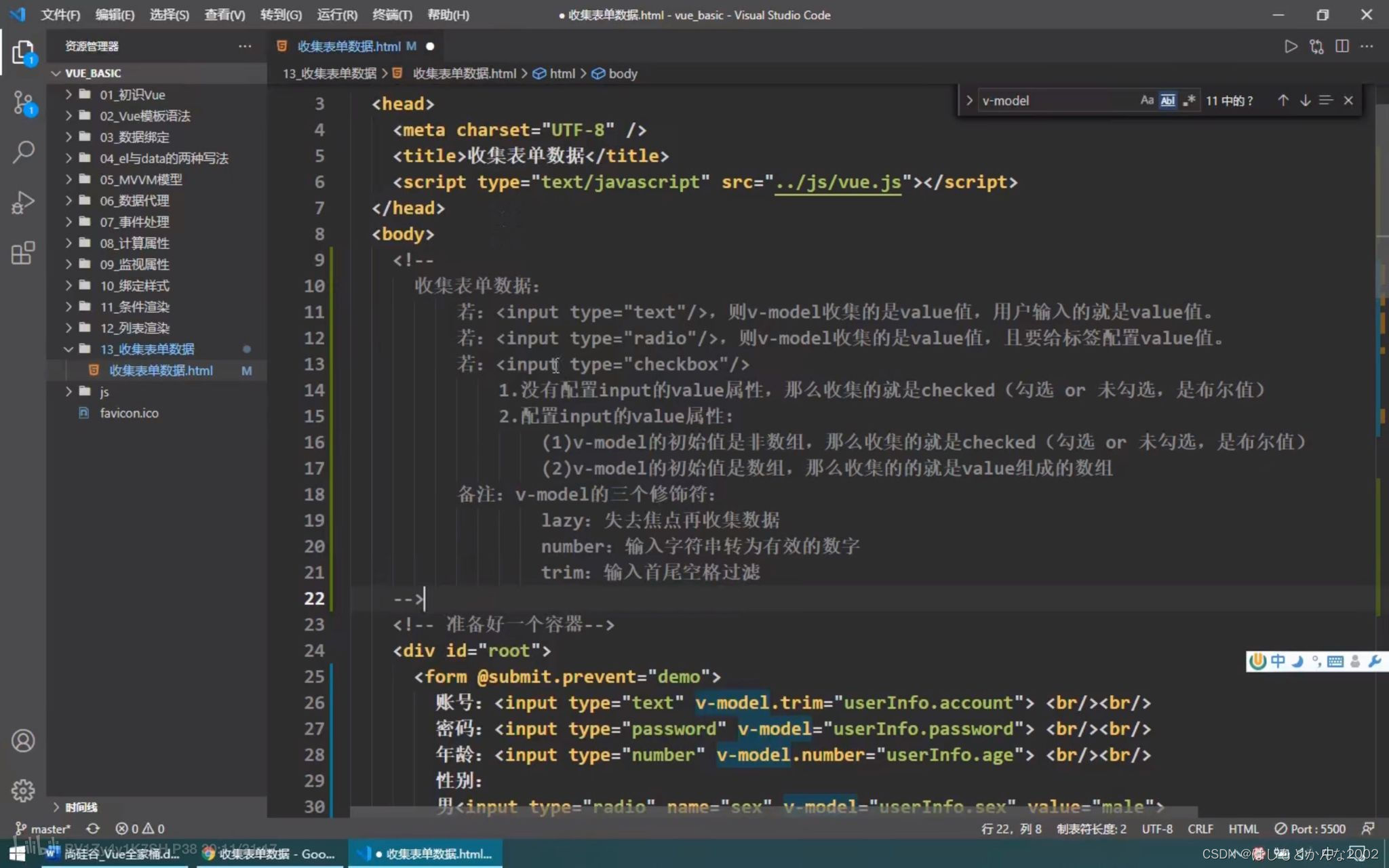Toggle Match Case in find widget
The width and height of the screenshot is (1389, 868).
pyautogui.click(x=1146, y=100)
